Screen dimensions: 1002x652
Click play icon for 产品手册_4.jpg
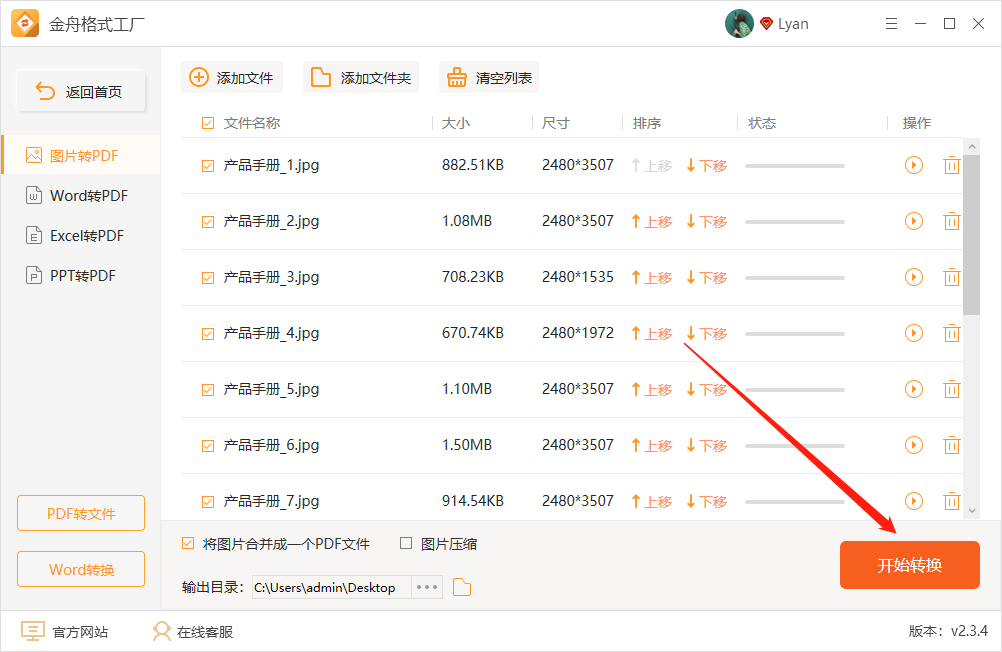tap(914, 333)
